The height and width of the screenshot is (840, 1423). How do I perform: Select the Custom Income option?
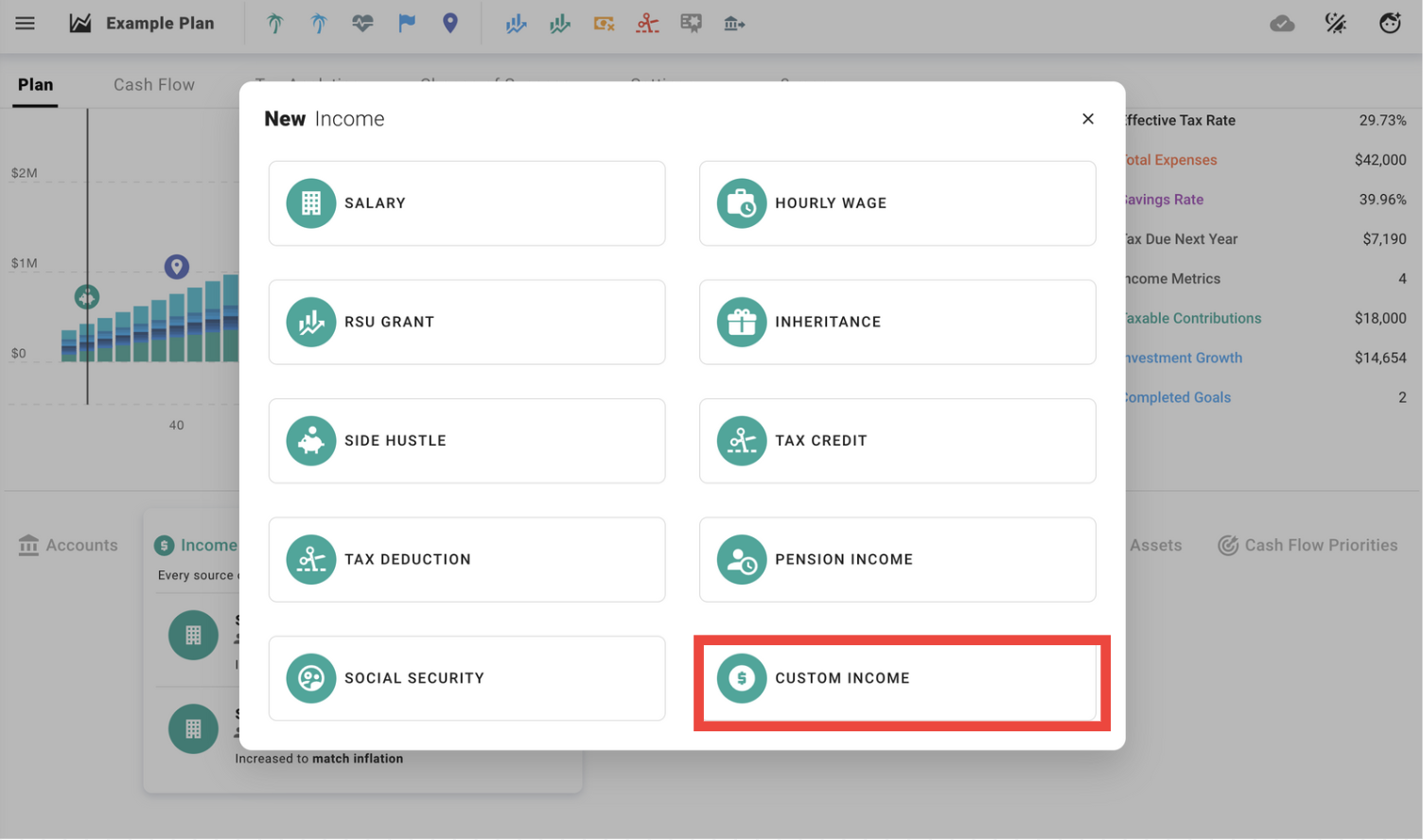pos(898,678)
